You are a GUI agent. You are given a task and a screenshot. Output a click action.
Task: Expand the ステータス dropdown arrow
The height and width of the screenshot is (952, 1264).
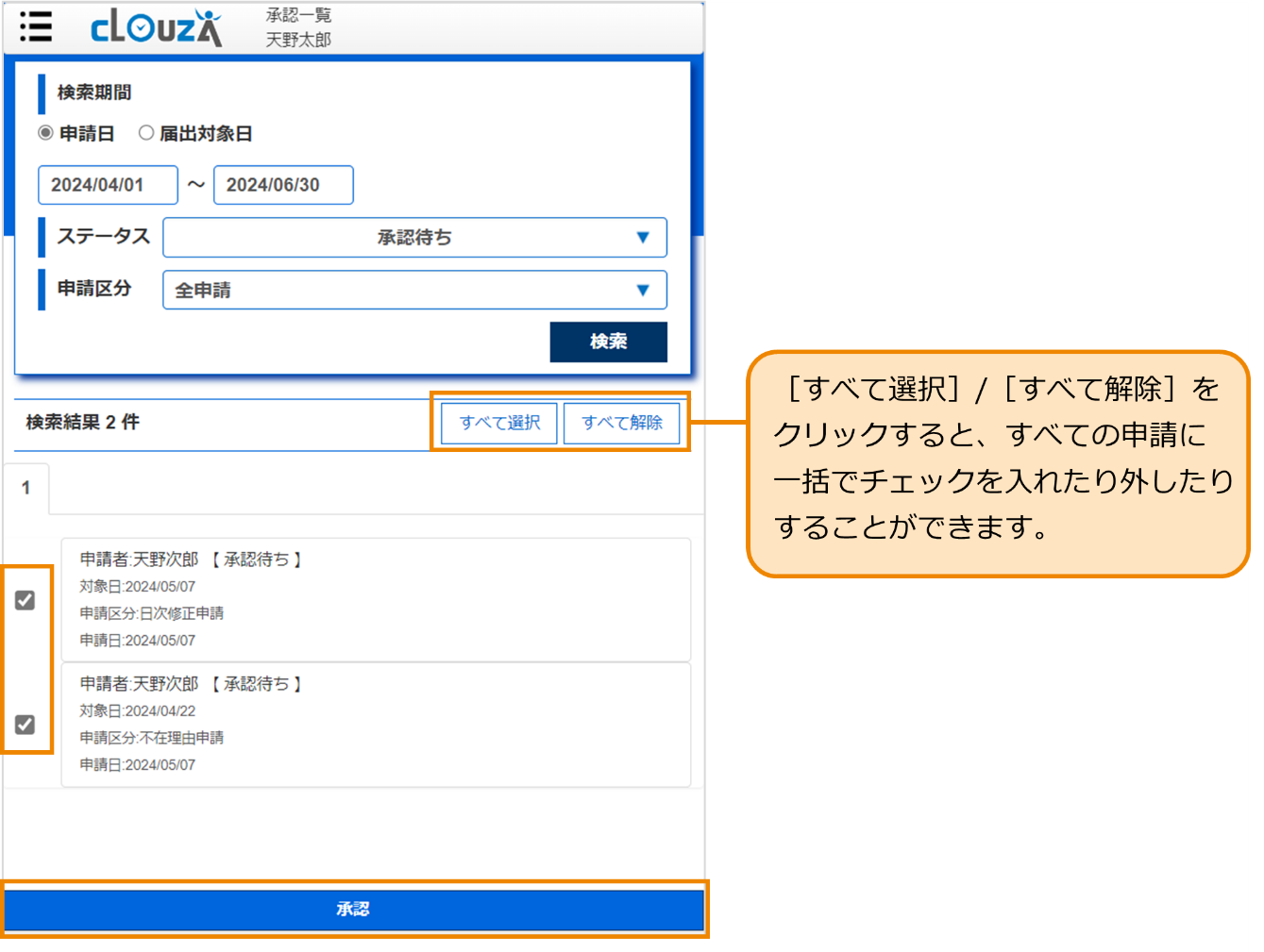(x=643, y=237)
